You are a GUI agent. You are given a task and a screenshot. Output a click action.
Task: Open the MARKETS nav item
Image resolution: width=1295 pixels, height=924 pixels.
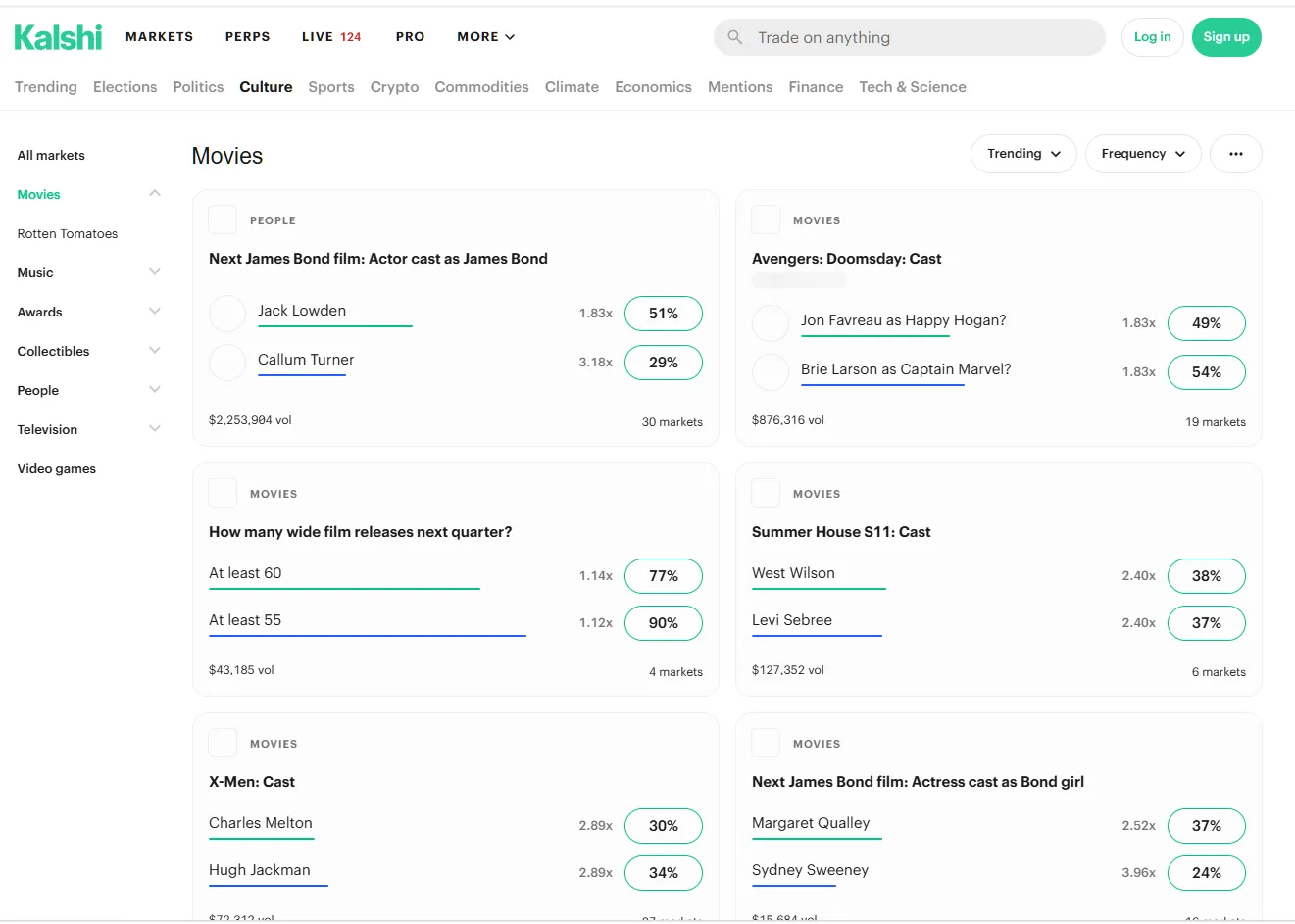click(x=160, y=37)
